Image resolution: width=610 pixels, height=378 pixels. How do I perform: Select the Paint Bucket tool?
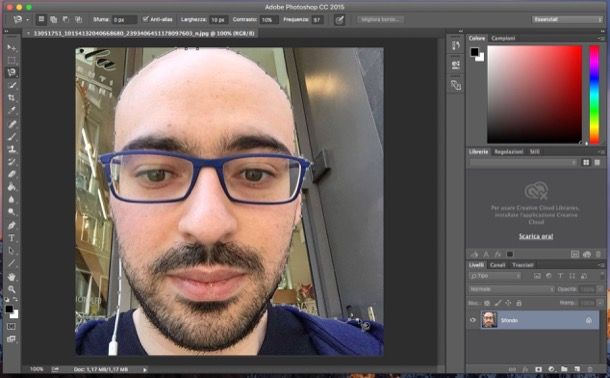click(11, 187)
